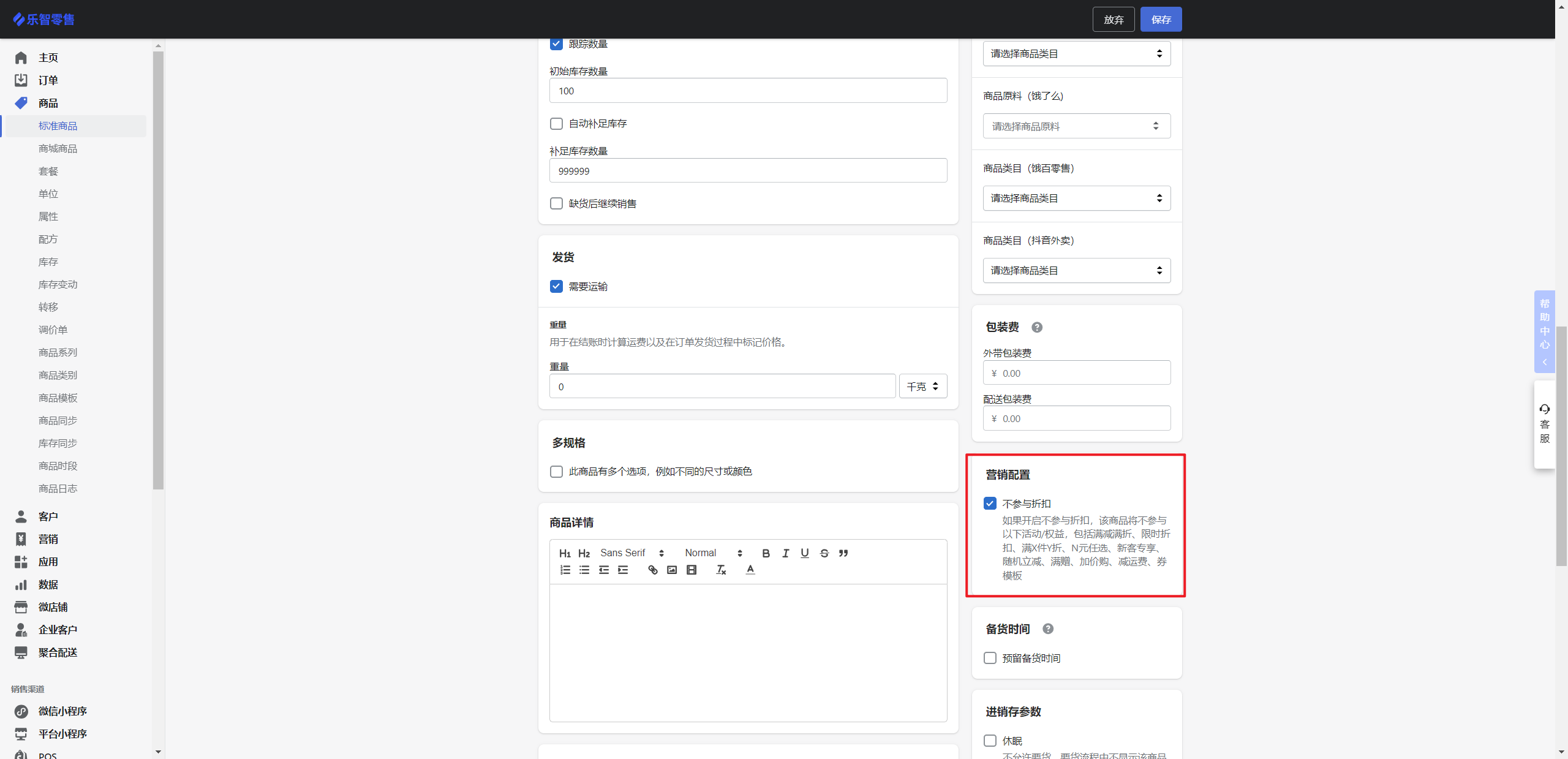
Task: Insert a video into the 商品详情 editor
Action: pos(692,570)
